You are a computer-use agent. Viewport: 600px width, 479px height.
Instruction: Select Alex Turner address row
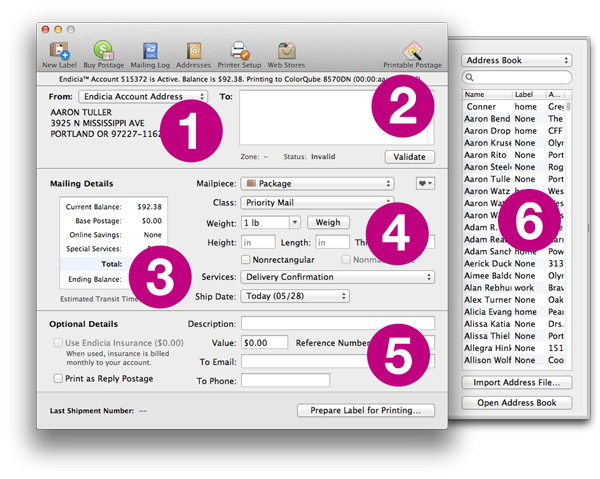(514, 300)
